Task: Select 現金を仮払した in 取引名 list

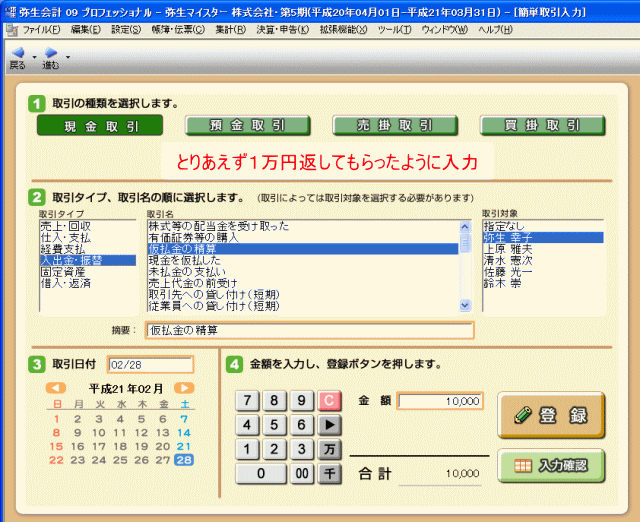Action: pos(303,260)
